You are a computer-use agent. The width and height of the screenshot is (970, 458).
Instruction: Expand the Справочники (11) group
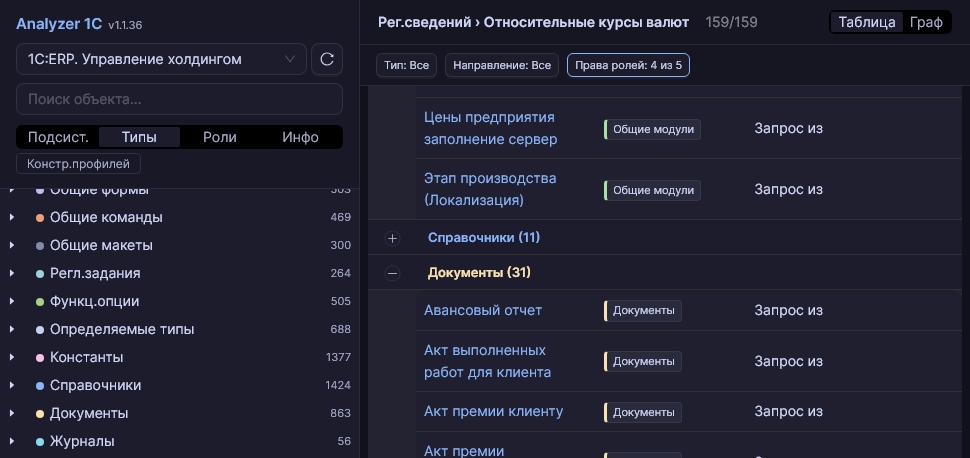392,238
